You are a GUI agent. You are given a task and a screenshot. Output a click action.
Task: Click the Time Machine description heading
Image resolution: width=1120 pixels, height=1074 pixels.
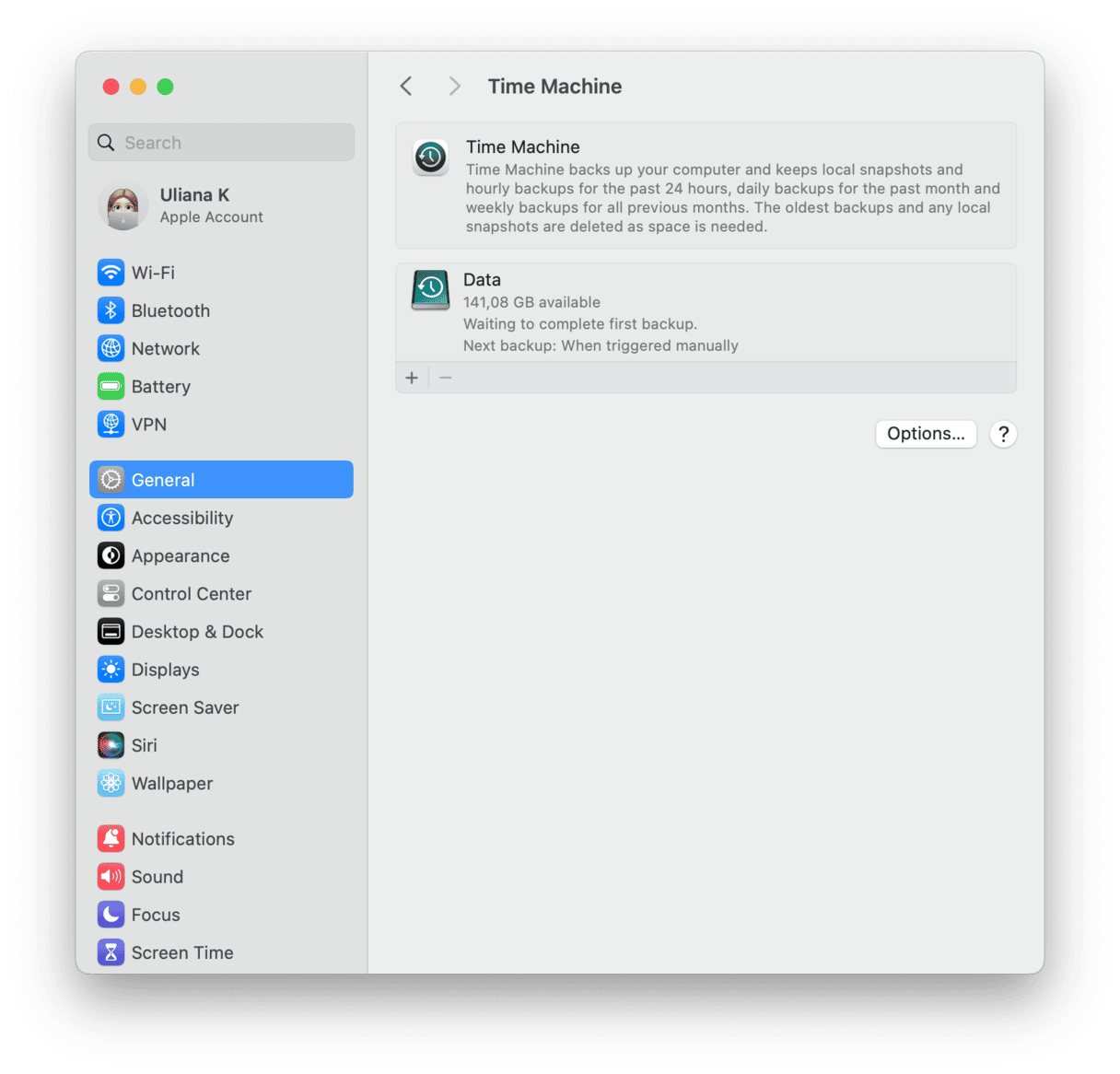click(522, 147)
